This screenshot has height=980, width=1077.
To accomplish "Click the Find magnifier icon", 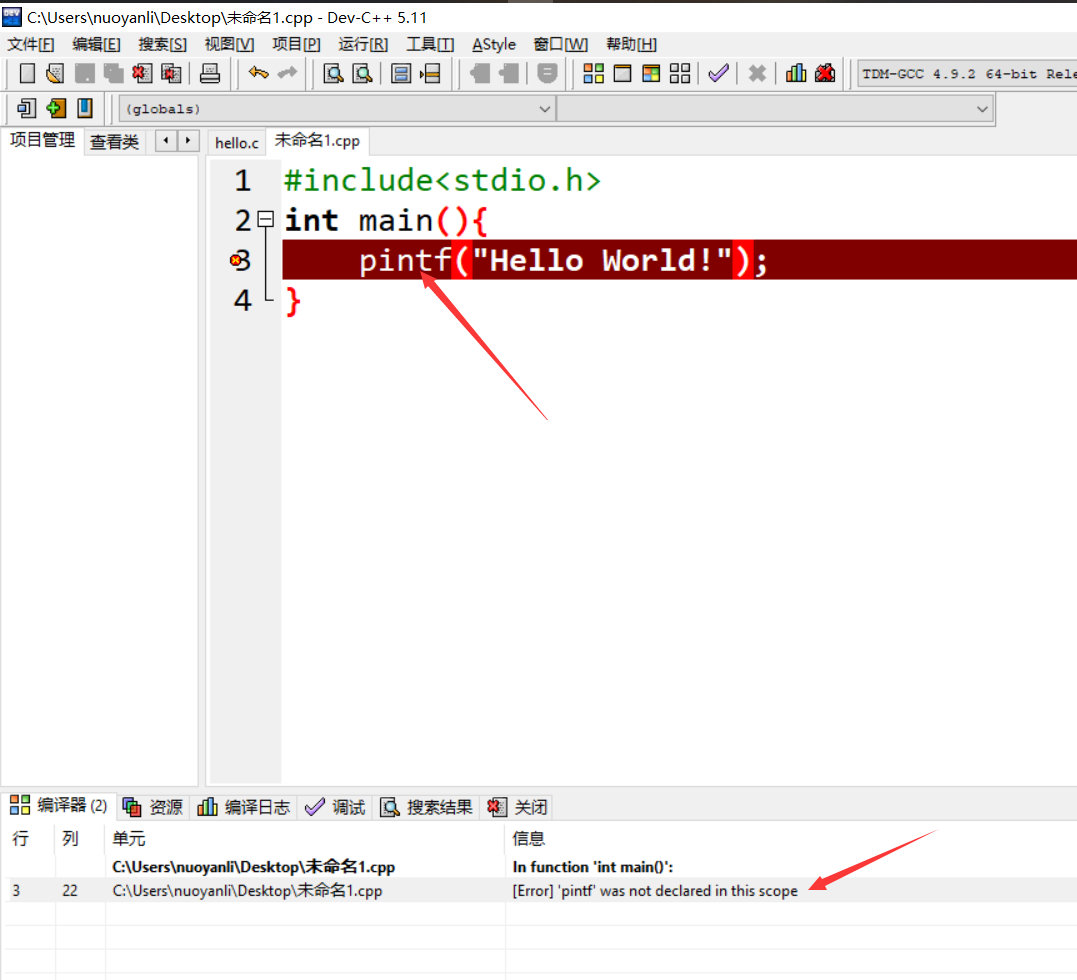I will click(x=333, y=73).
